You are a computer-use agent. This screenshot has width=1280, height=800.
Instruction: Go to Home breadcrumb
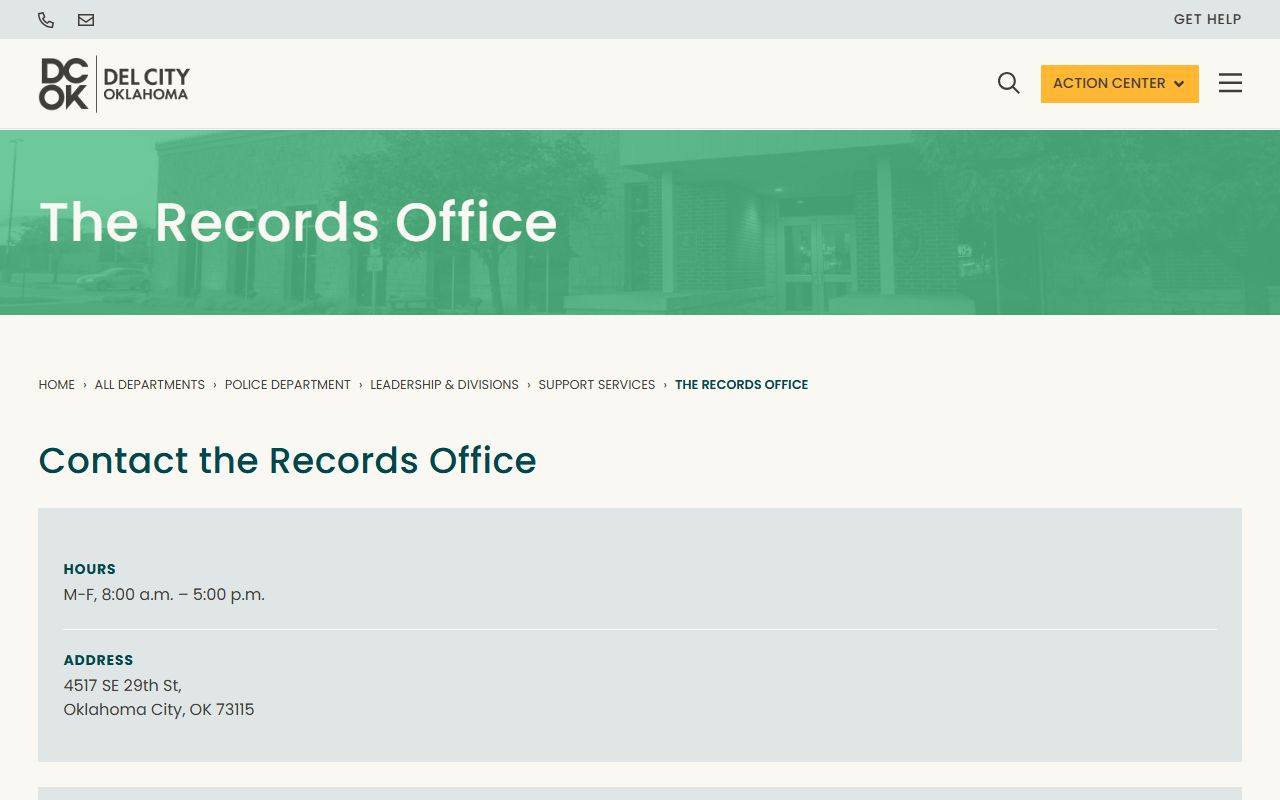(x=57, y=385)
